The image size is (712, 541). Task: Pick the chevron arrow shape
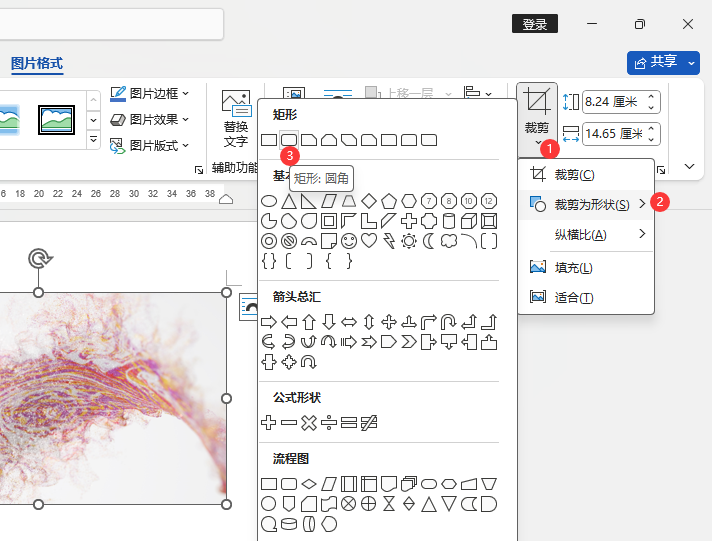pos(409,342)
